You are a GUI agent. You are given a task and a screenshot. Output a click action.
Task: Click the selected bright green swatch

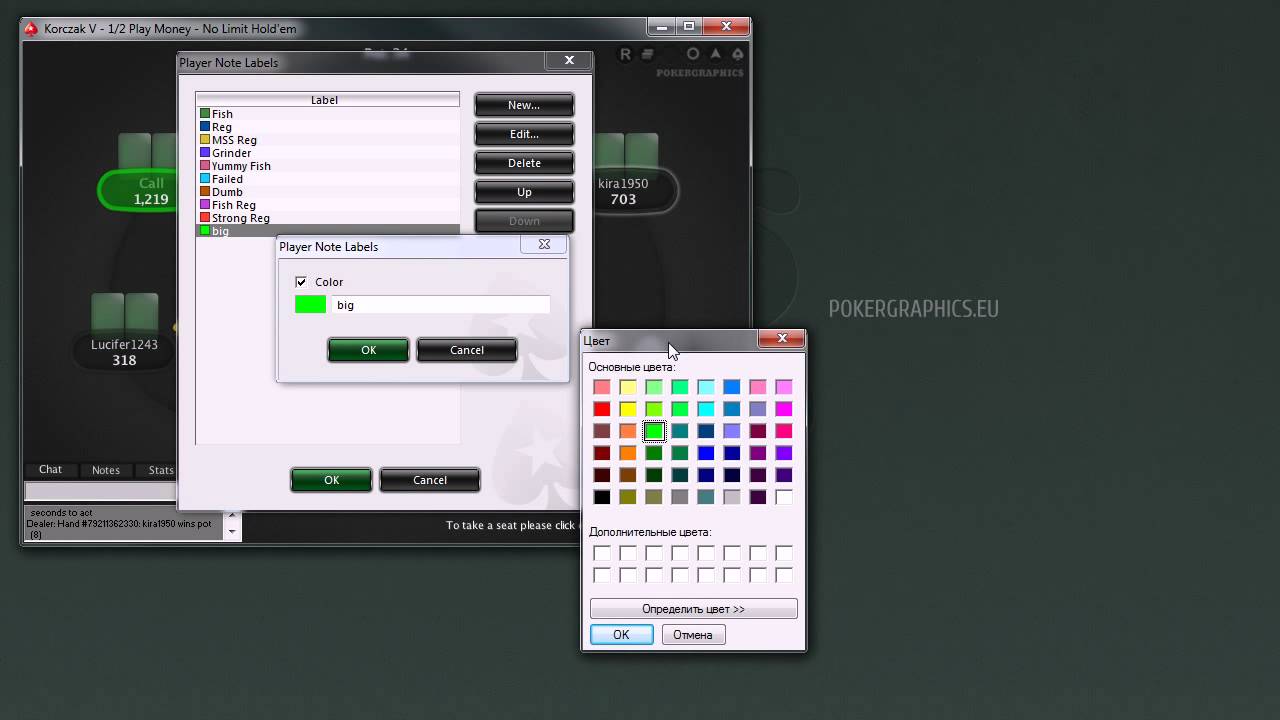point(654,431)
